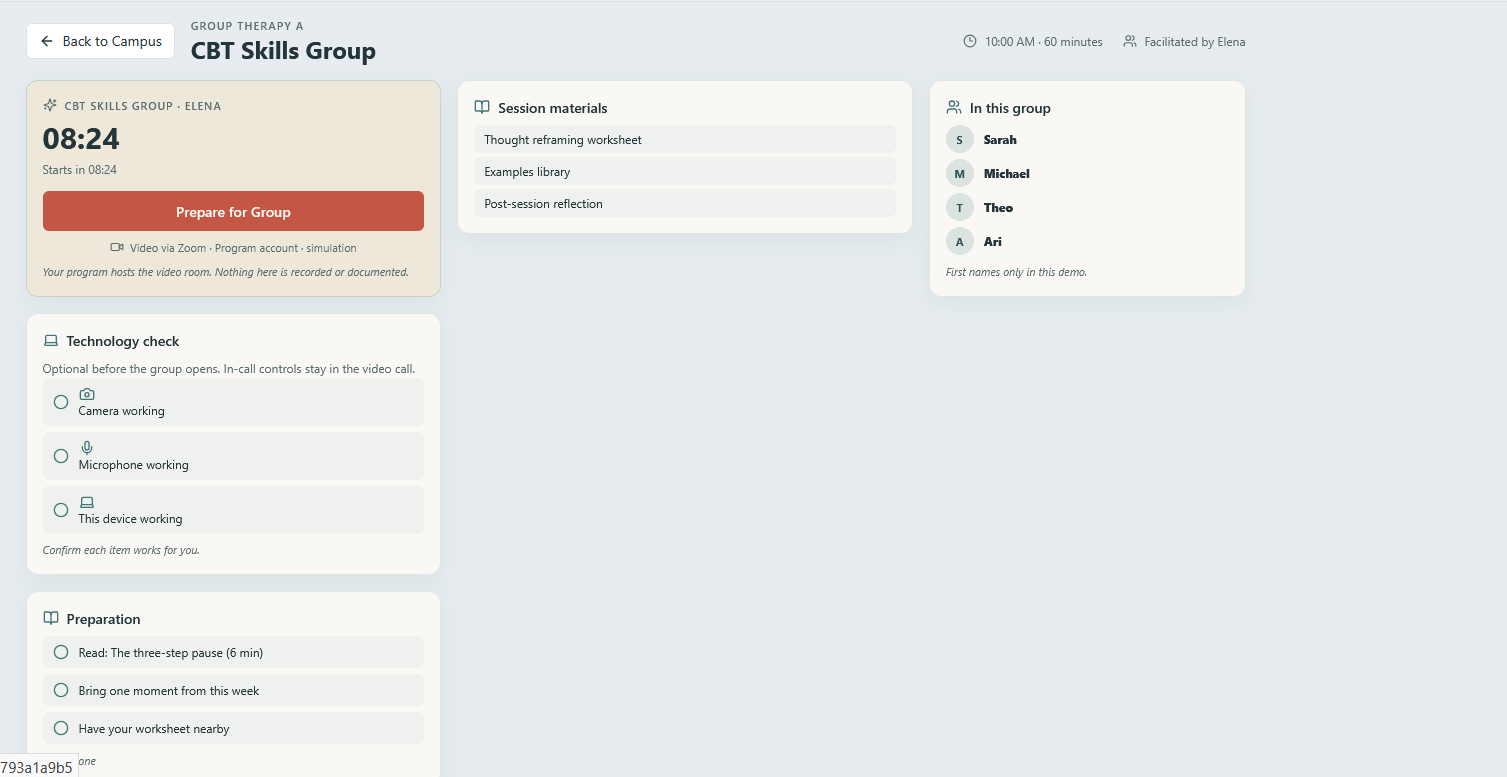Click the laptop icon beside Technology check heading

pyautogui.click(x=51, y=341)
